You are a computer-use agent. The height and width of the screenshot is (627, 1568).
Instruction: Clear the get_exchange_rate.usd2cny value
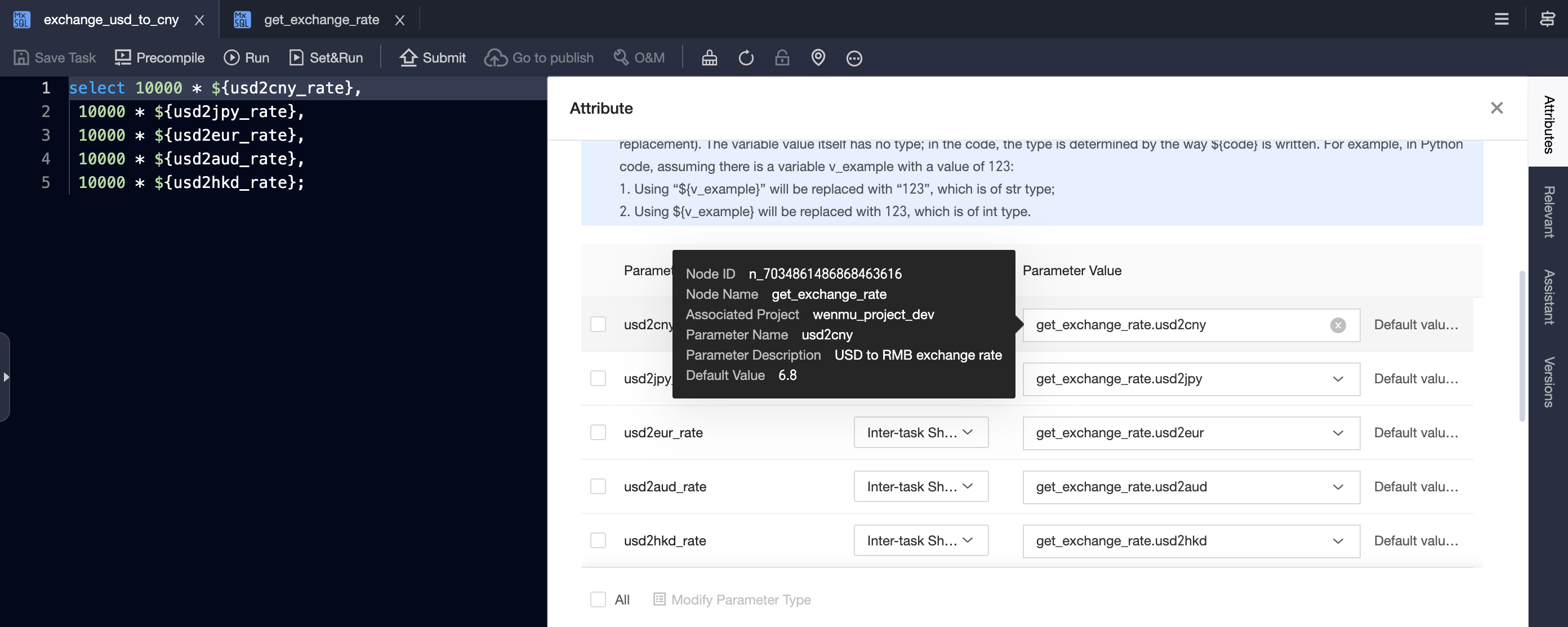pos(1337,325)
